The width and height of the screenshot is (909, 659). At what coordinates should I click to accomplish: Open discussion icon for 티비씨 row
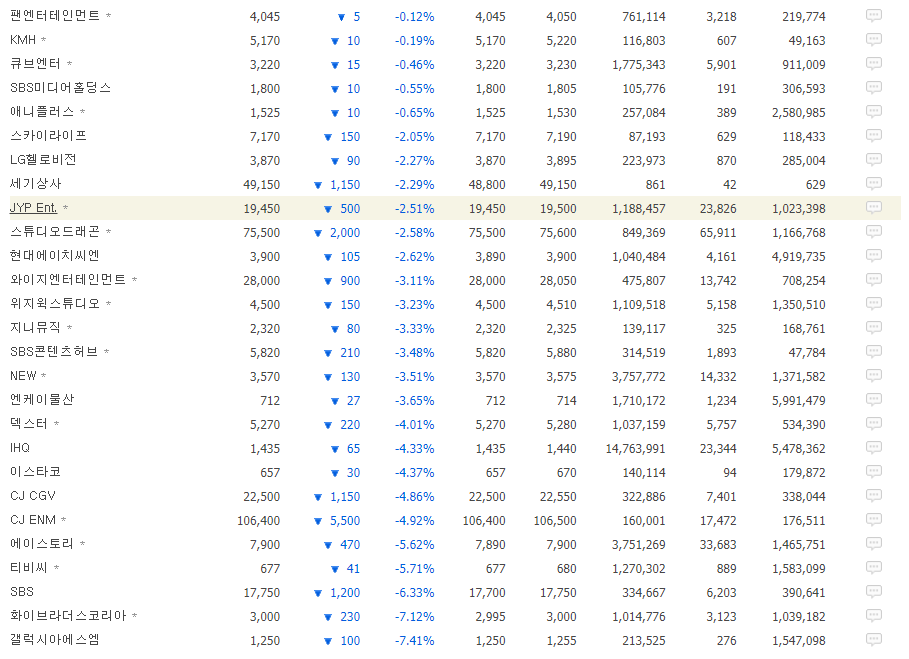[874, 567]
